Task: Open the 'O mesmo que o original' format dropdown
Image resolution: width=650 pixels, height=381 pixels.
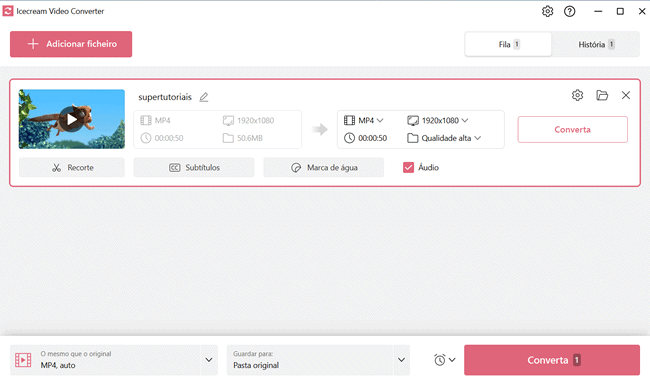Action: 114,360
